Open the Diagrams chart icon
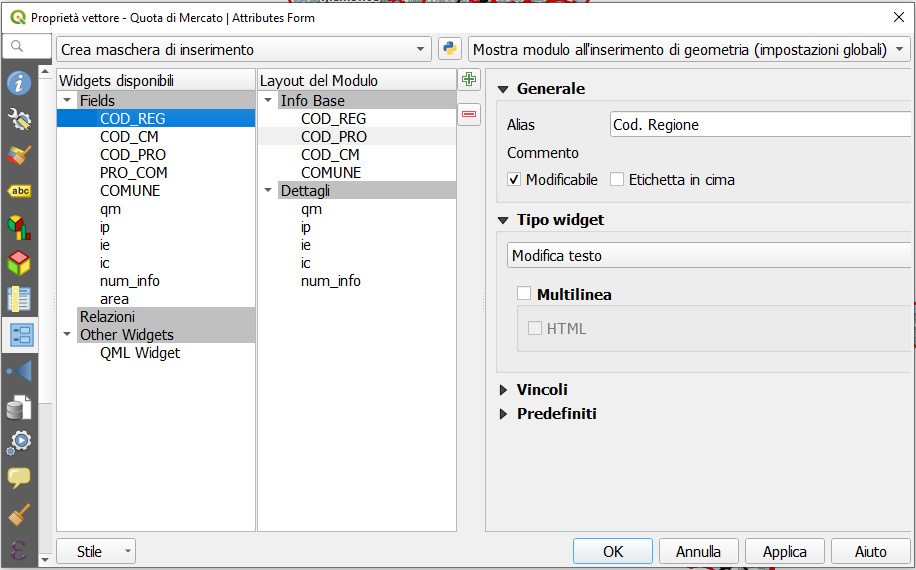This screenshot has width=916, height=570. 19,227
